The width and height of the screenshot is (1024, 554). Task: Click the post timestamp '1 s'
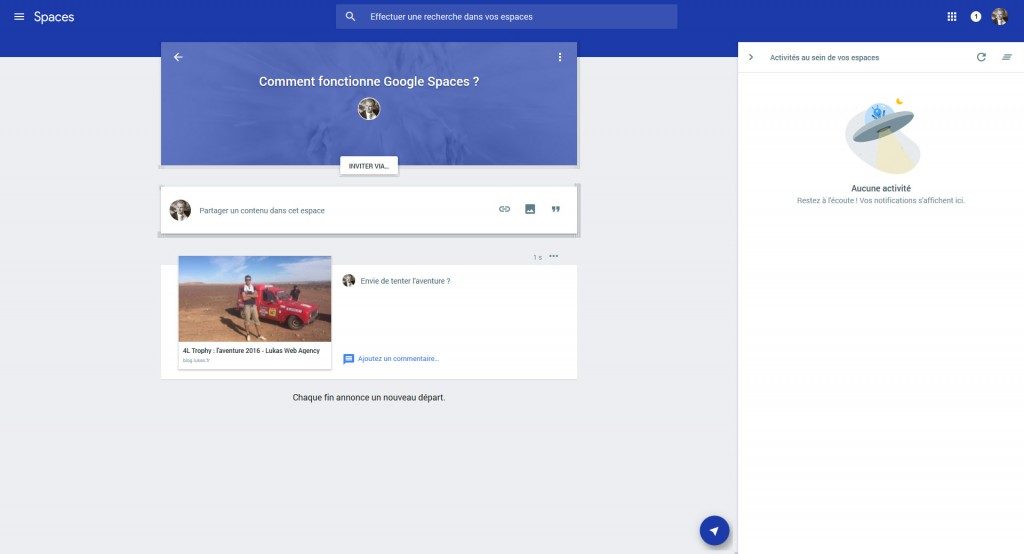click(x=537, y=257)
